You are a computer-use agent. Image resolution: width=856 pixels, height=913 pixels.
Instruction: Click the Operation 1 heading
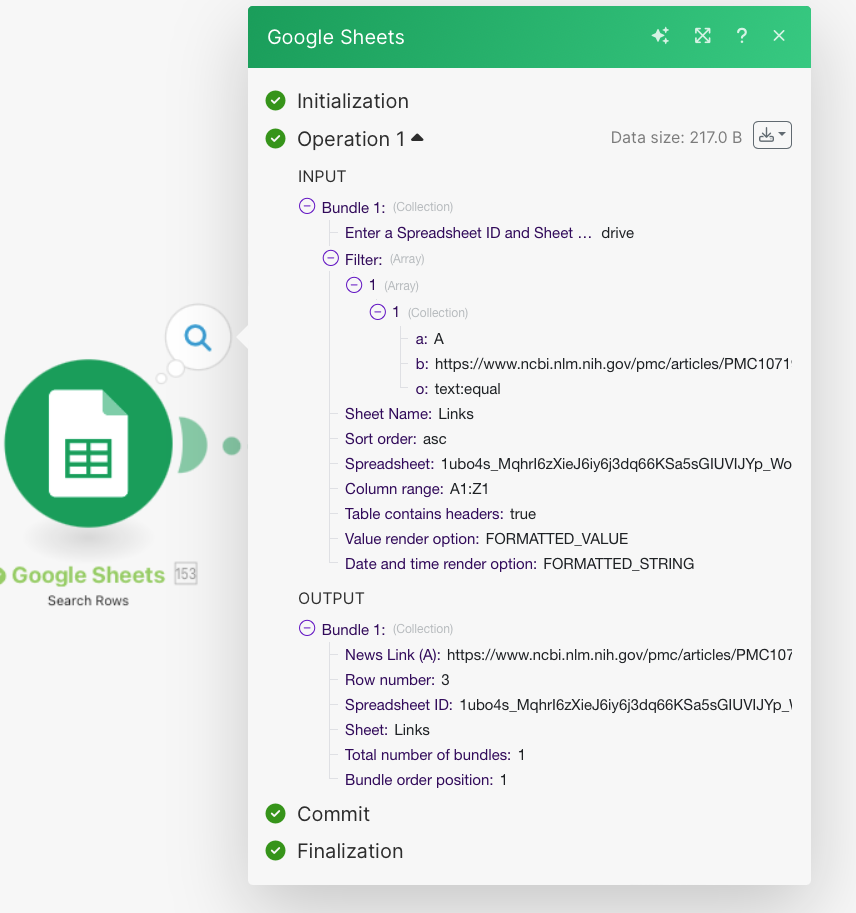pyautogui.click(x=351, y=139)
